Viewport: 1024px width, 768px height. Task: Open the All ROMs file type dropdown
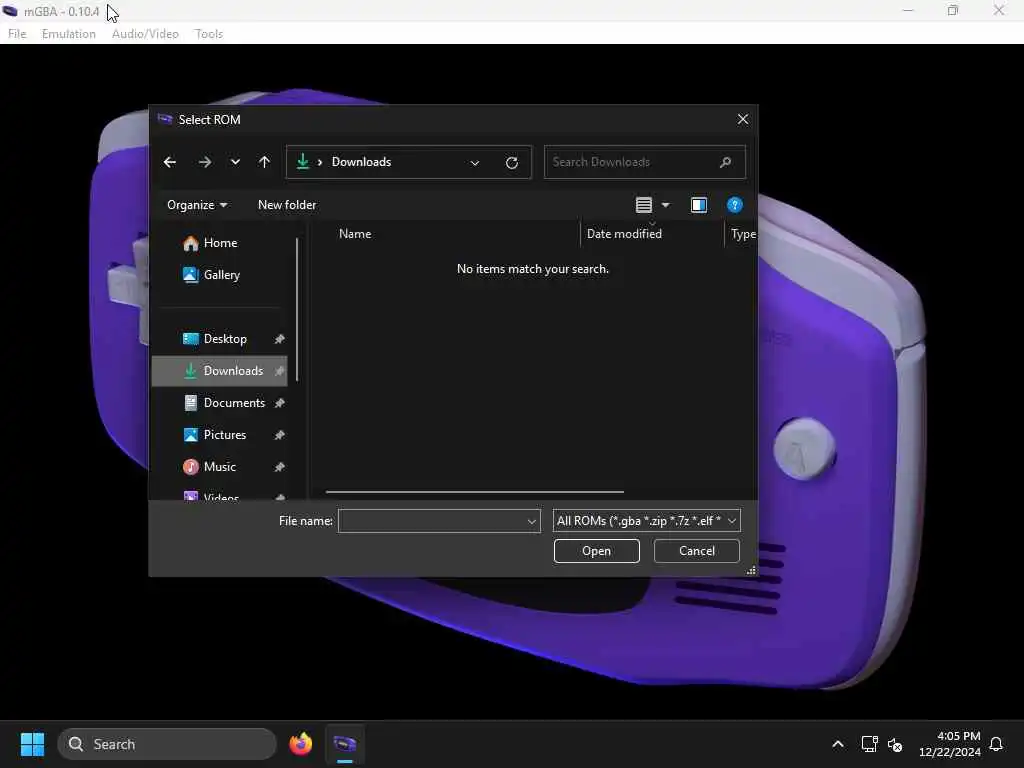tap(647, 521)
